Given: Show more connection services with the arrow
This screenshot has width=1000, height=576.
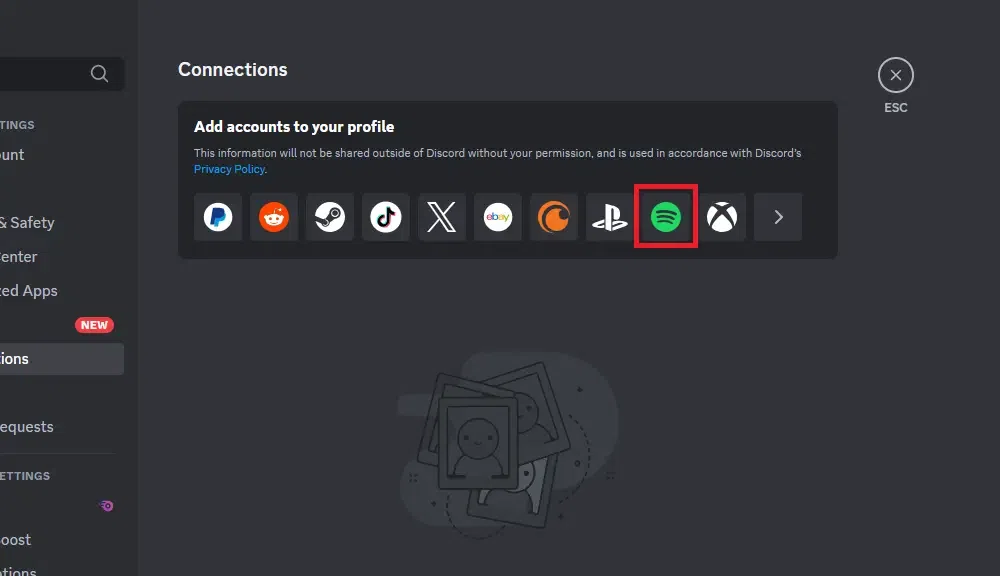Looking at the screenshot, I should [778, 217].
